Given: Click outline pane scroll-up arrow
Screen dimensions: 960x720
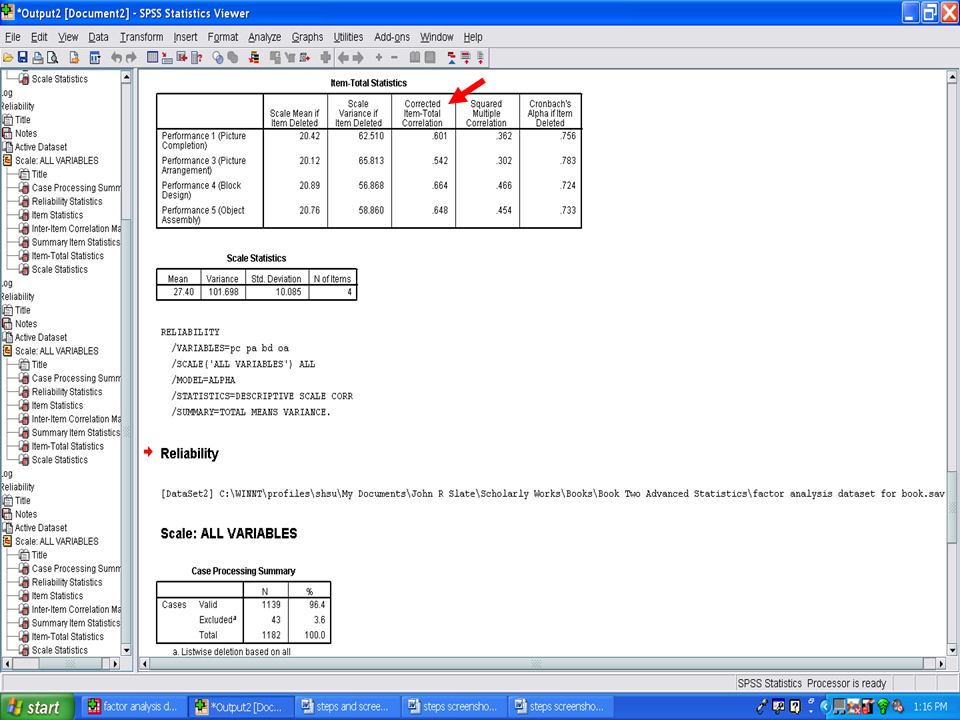Looking at the screenshot, I should pyautogui.click(x=126, y=78).
